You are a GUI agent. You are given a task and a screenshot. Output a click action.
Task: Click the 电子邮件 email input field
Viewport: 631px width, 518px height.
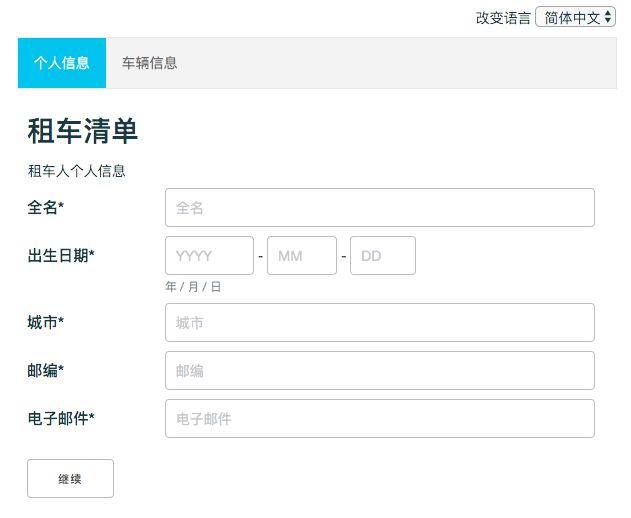[x=379, y=419]
